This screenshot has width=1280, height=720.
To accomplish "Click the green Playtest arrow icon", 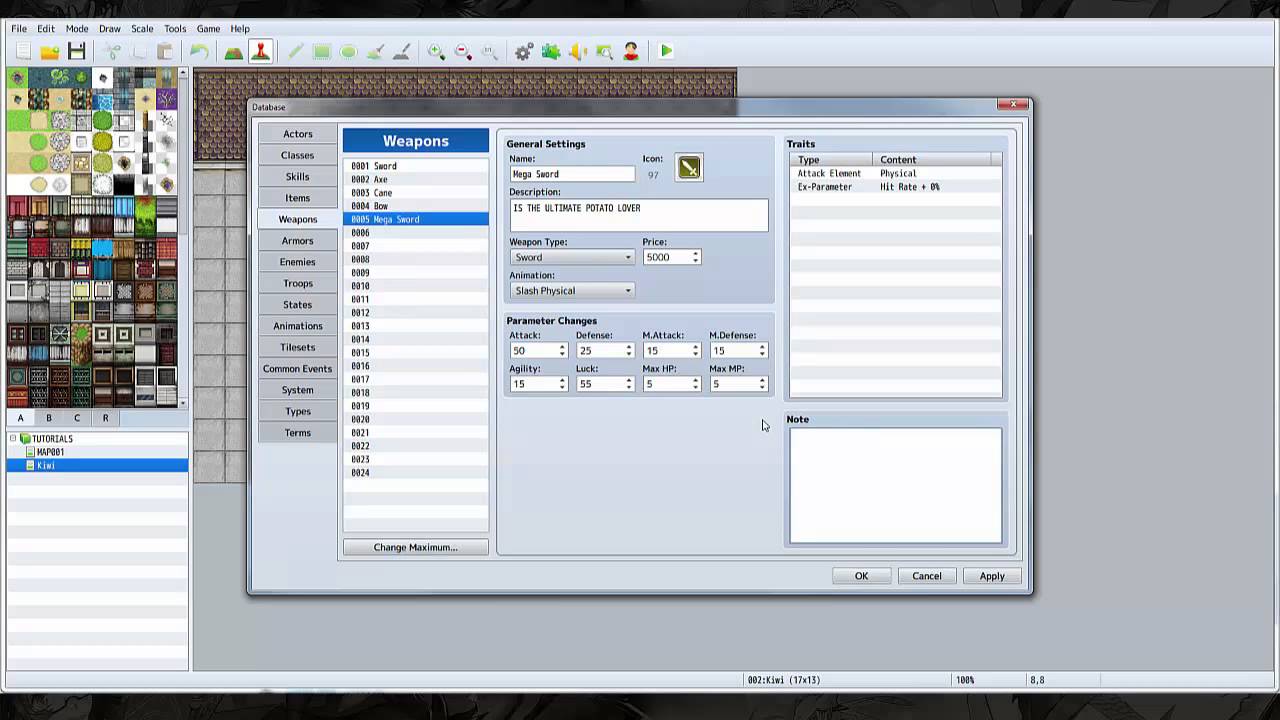I will point(666,51).
